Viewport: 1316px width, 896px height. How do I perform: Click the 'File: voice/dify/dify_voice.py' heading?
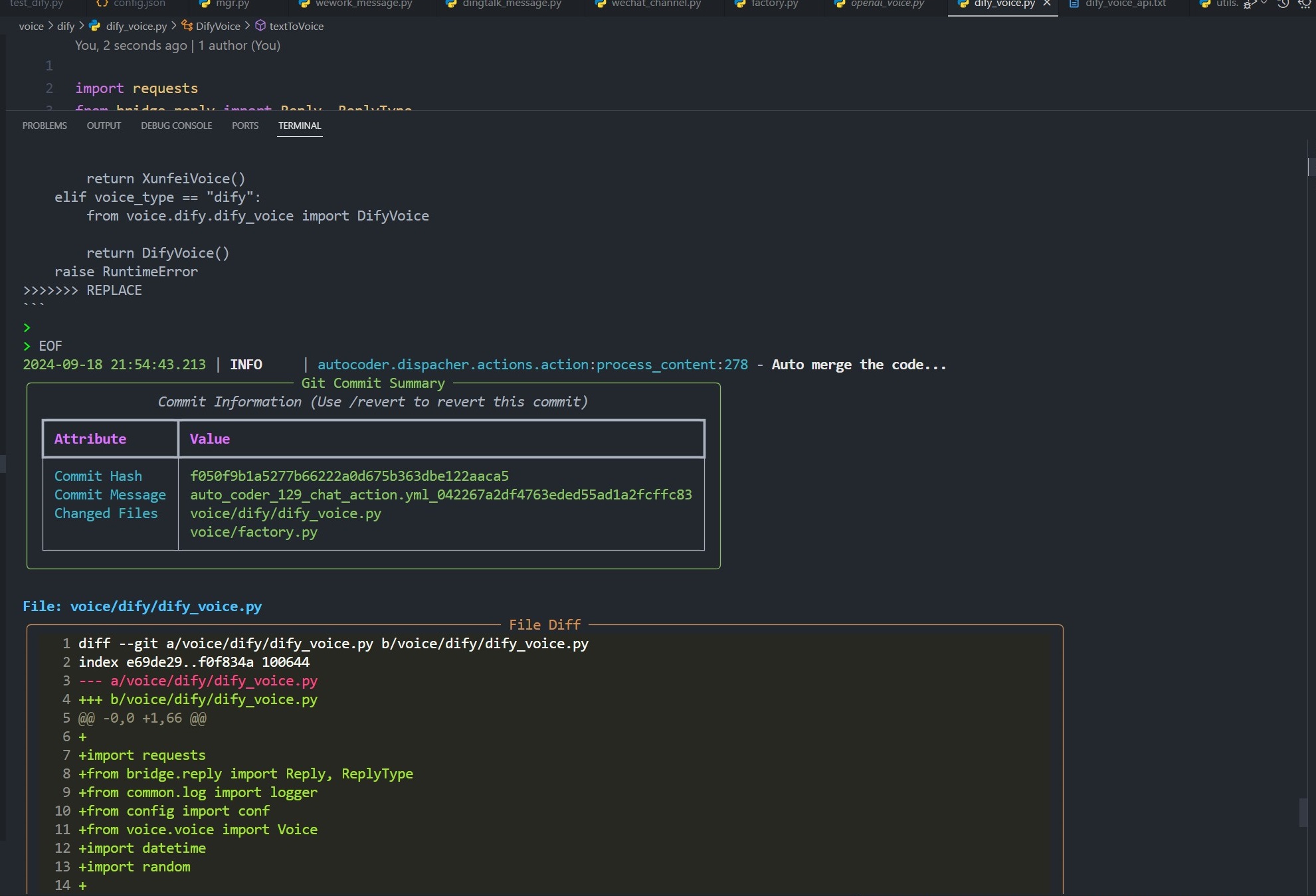pyautogui.click(x=142, y=606)
